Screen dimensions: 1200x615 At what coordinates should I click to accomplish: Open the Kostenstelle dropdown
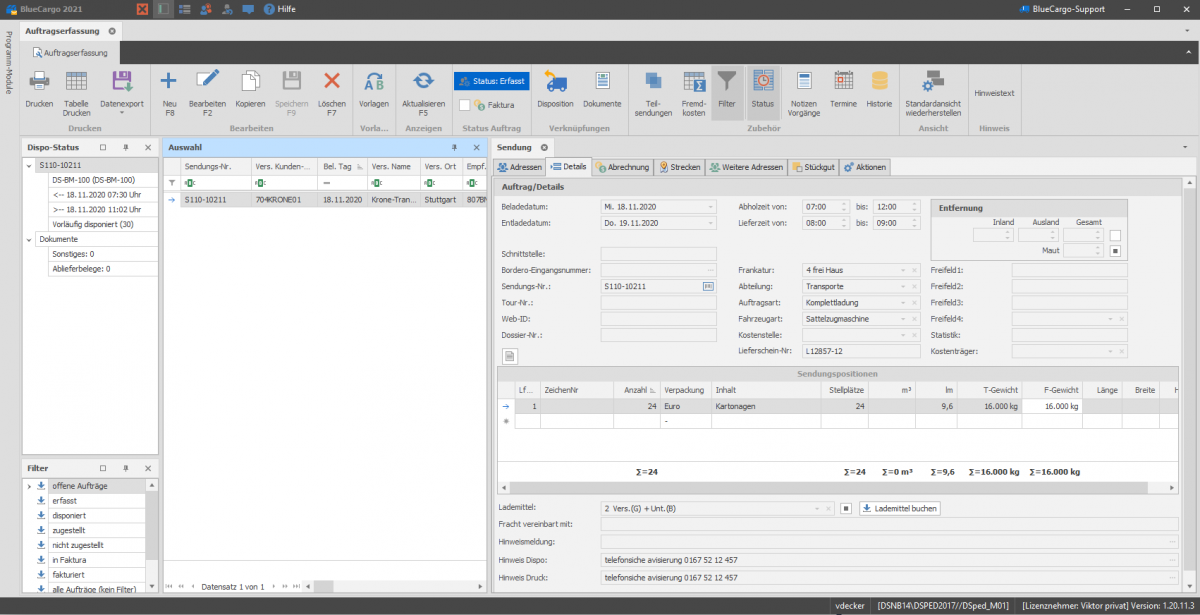coord(902,334)
